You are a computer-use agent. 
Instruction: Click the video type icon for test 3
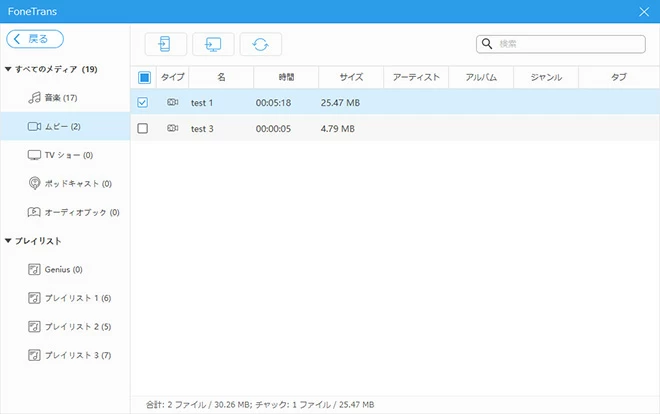[173, 128]
